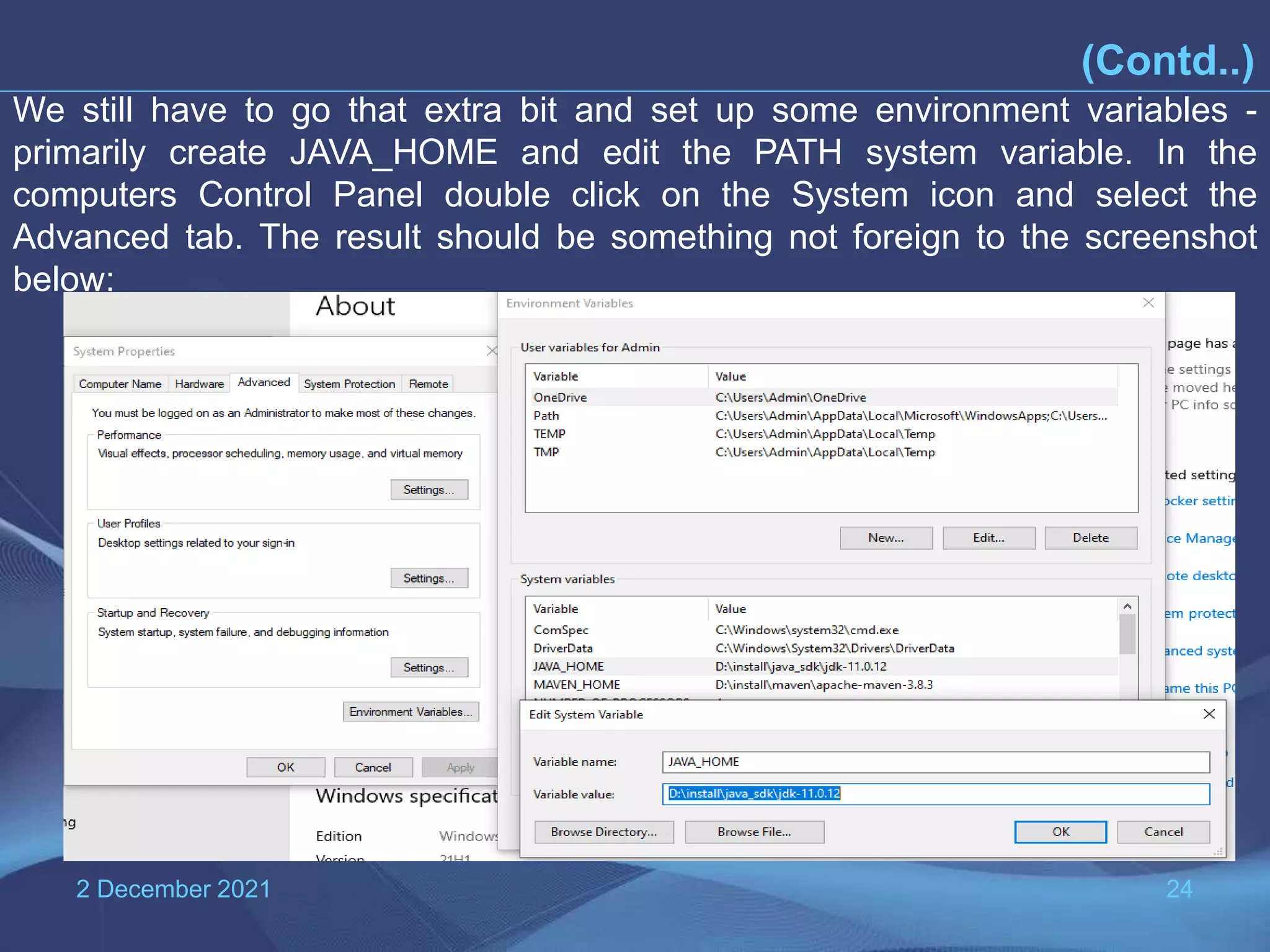Viewport: 1270px width, 952px height.
Task: Click the system variables scrollbar up arrow
Action: pos(1127,606)
